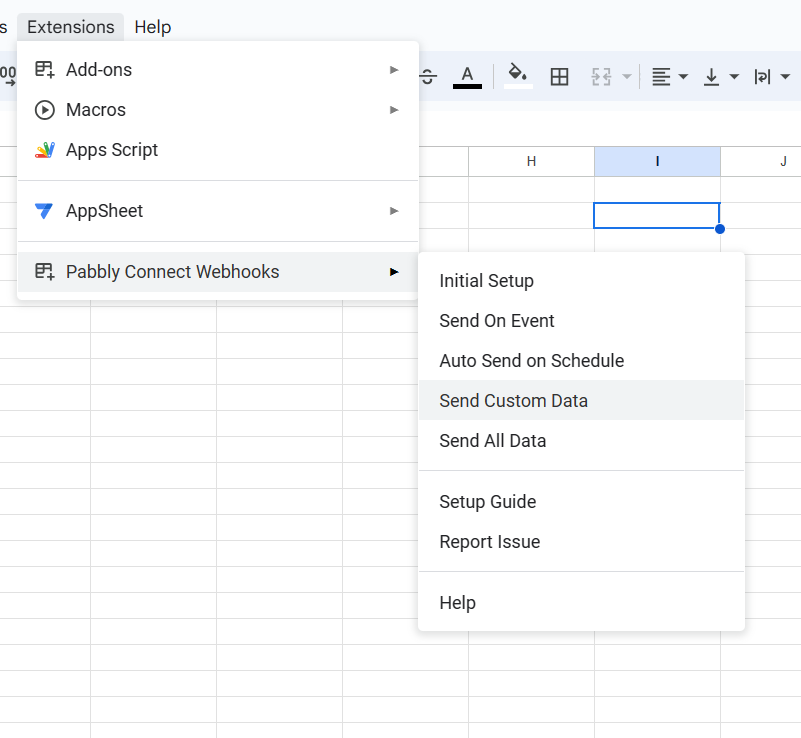The height and width of the screenshot is (738, 801).
Task: Toggle strikethrough formatting
Action: [x=428, y=77]
